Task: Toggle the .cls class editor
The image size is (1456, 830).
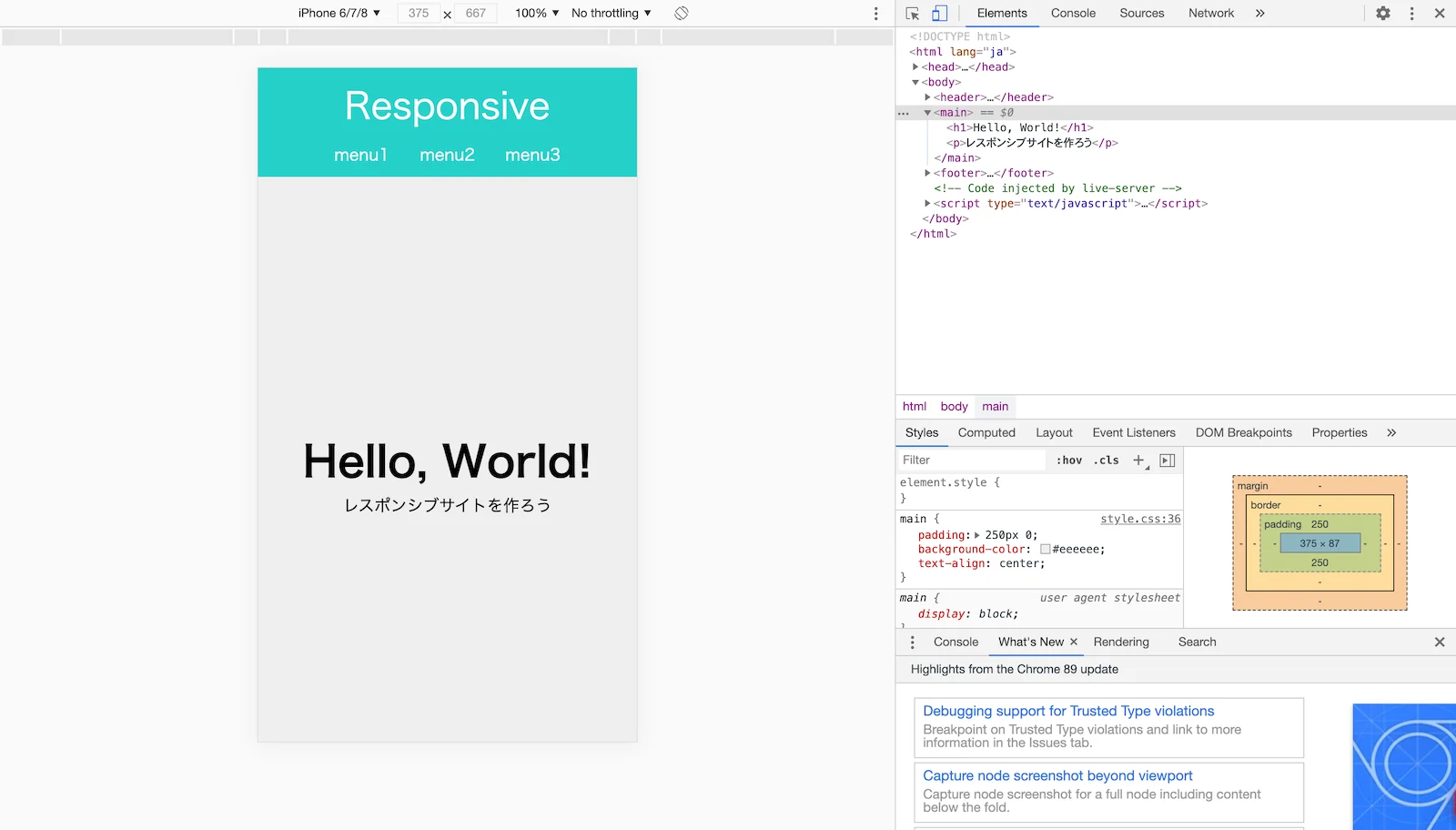Action: (x=1107, y=461)
